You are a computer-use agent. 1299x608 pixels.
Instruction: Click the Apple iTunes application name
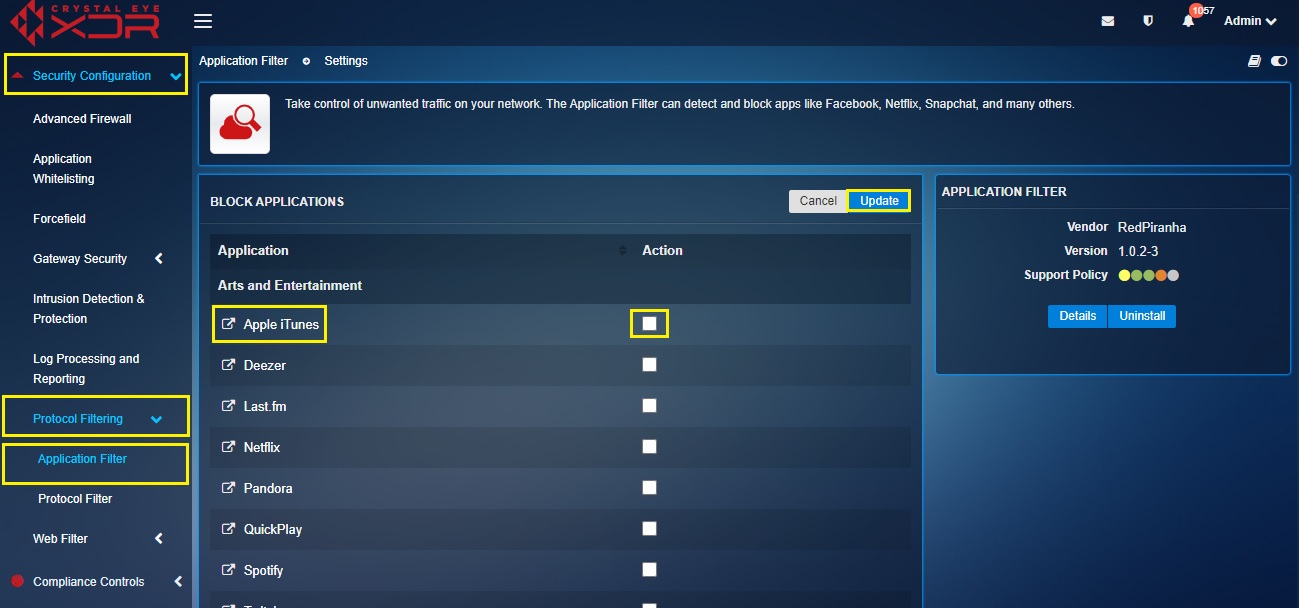tap(281, 324)
